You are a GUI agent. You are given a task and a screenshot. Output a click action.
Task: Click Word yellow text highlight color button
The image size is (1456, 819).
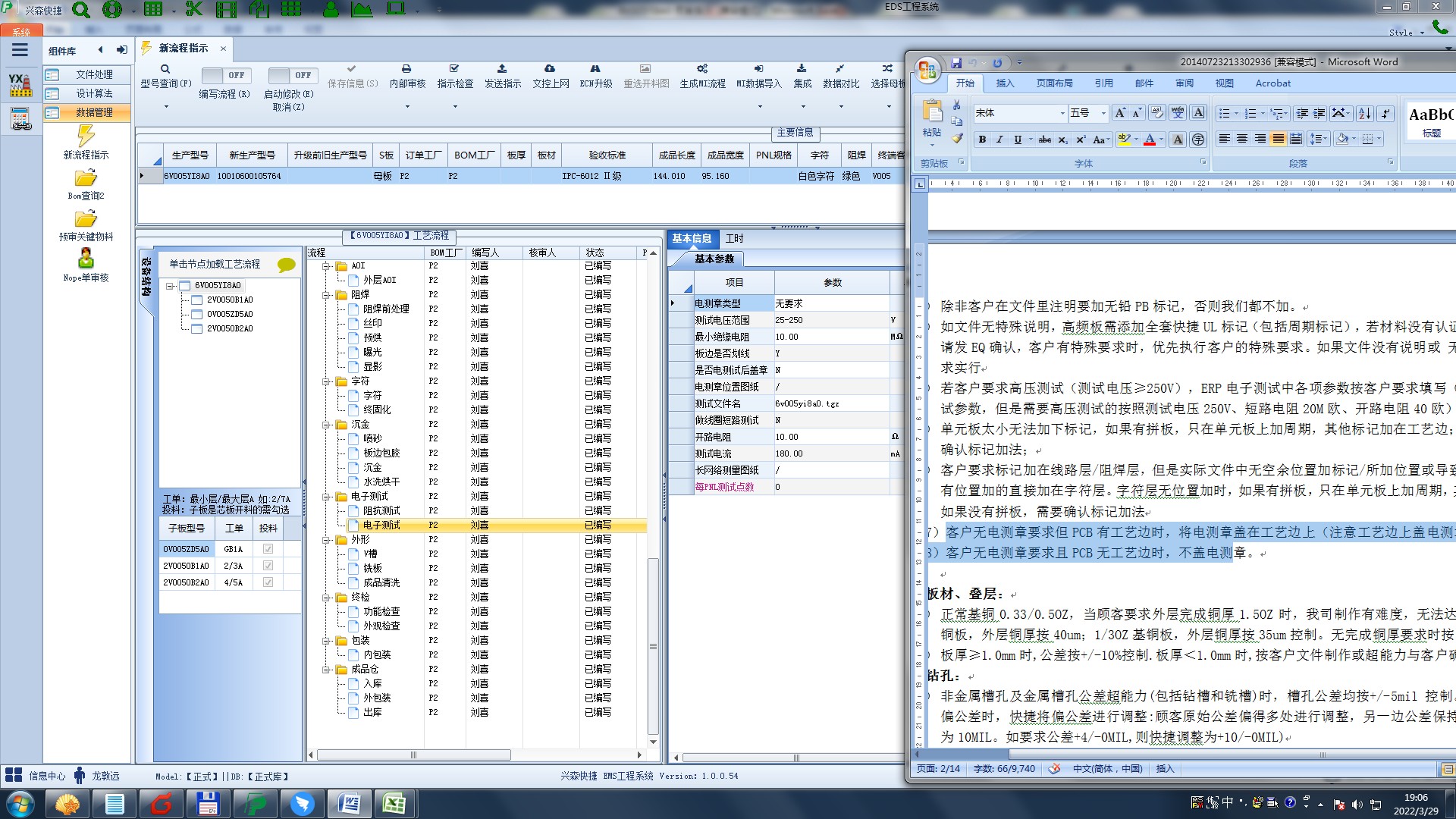(x=1124, y=140)
